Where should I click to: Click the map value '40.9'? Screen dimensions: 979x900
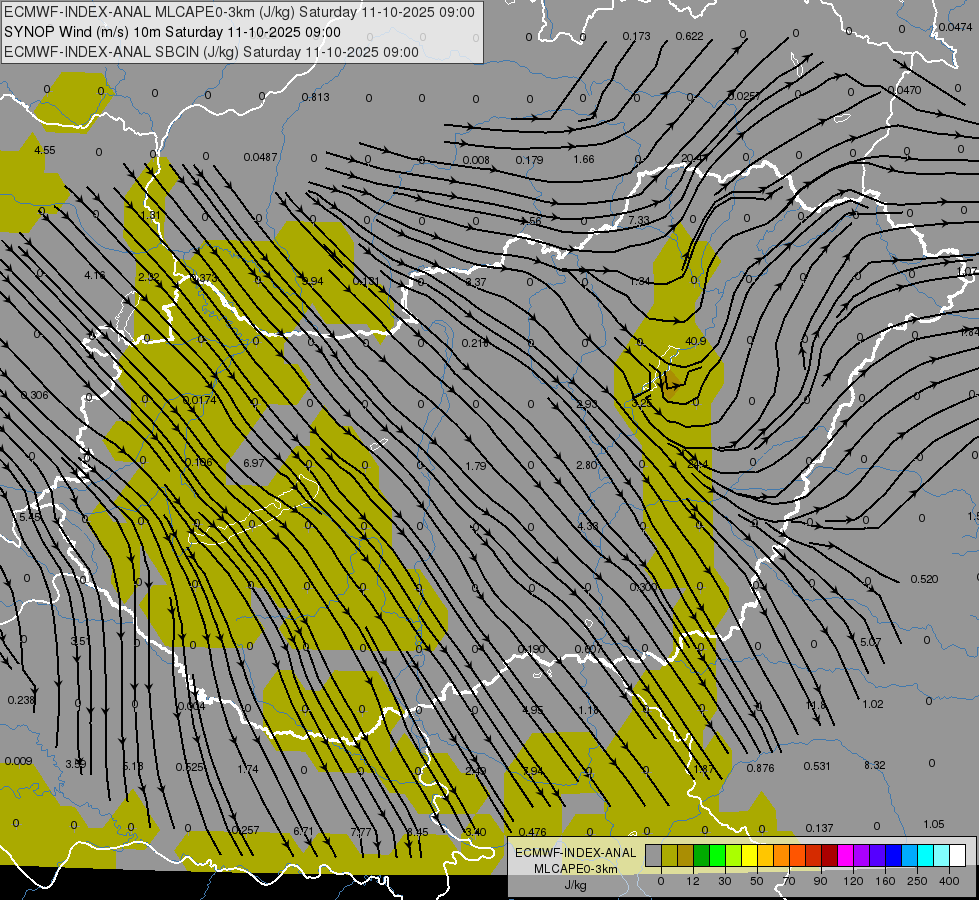point(696,341)
